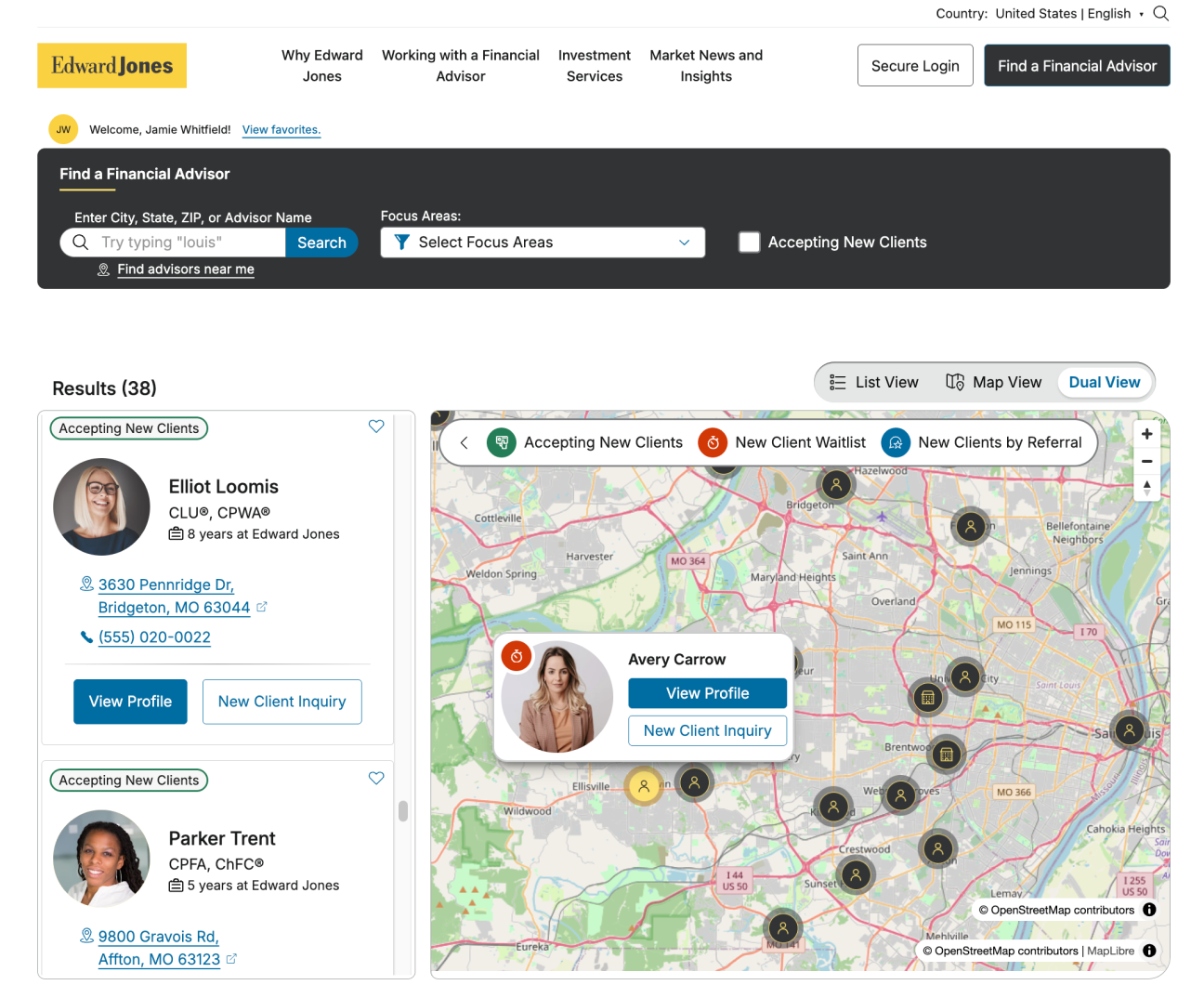Viewport: 1204px width, 998px height.
Task: Open the Investment Services menu
Action: click(595, 66)
